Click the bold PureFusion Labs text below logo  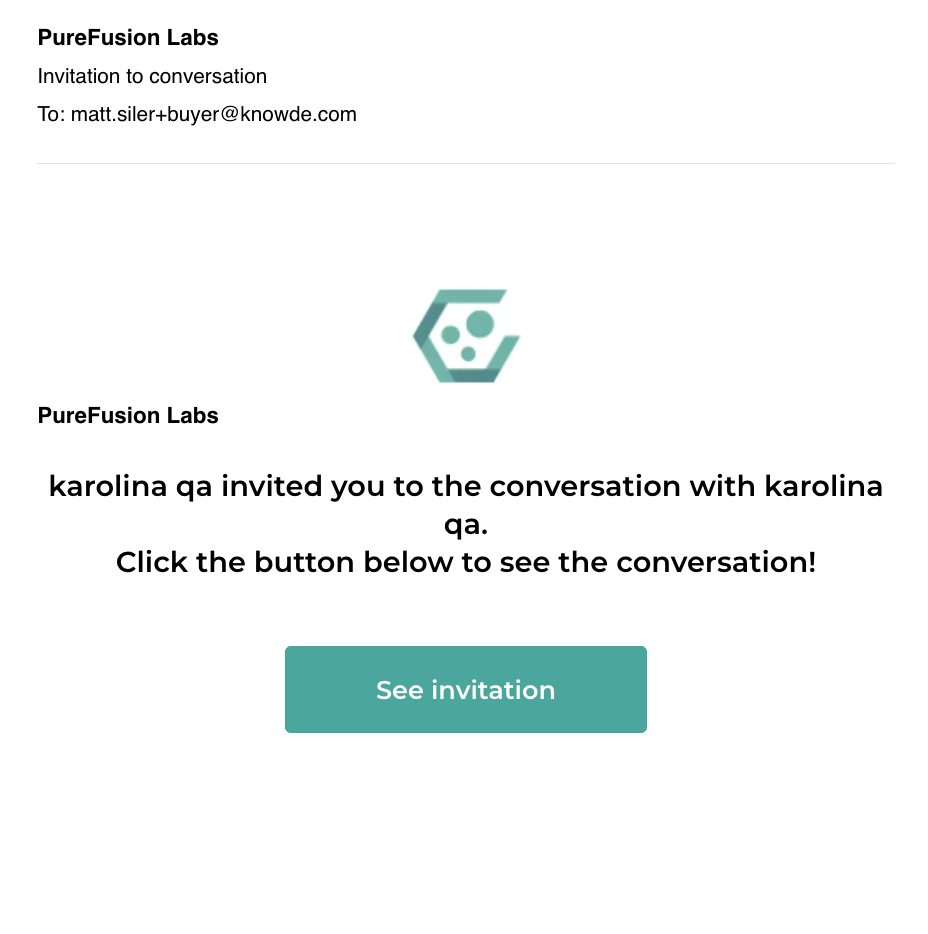(x=128, y=415)
